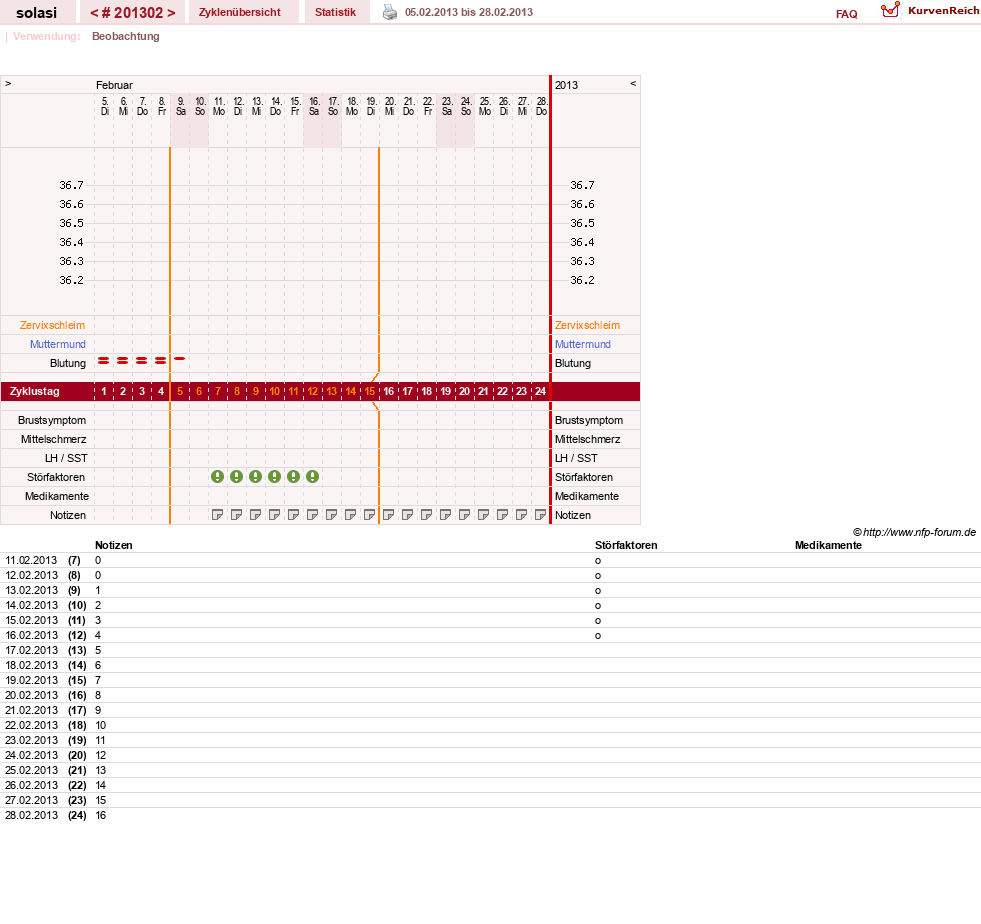
Task: Open the note icon for cycle day 9
Action: pos(255,515)
